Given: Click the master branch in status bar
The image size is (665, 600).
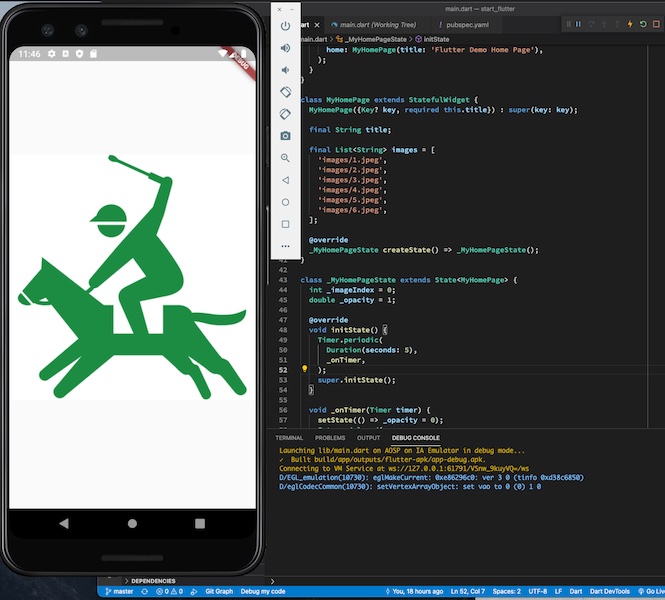Looking at the screenshot, I should 119,592.
